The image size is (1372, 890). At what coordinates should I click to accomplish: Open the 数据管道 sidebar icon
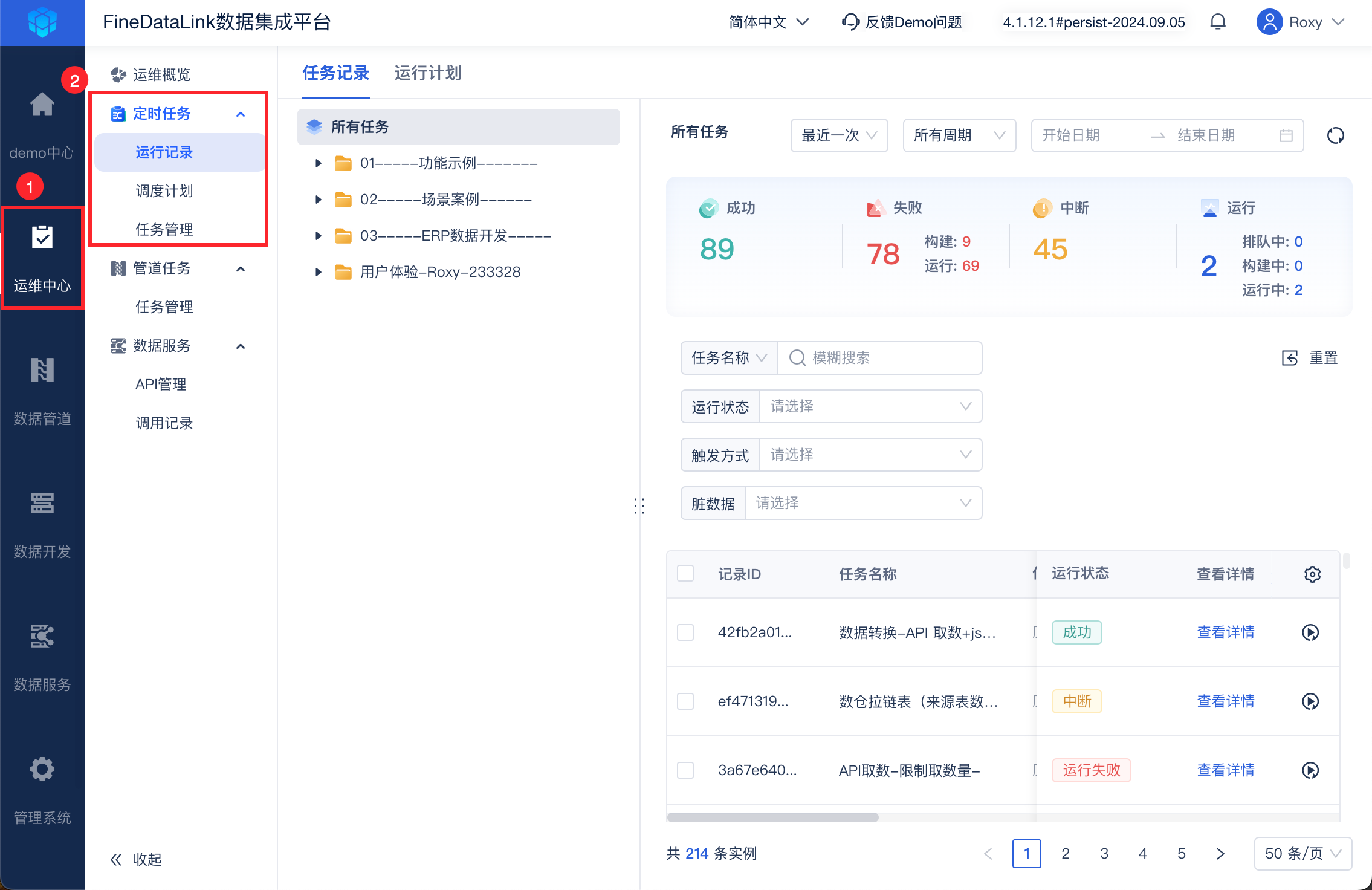pyautogui.click(x=42, y=370)
